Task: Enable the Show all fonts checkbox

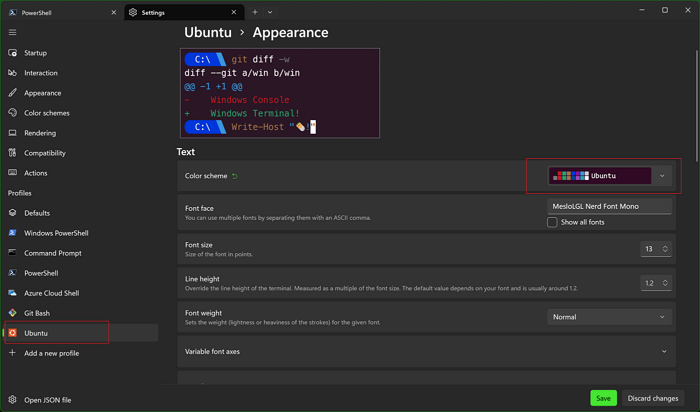Action: pyautogui.click(x=552, y=222)
